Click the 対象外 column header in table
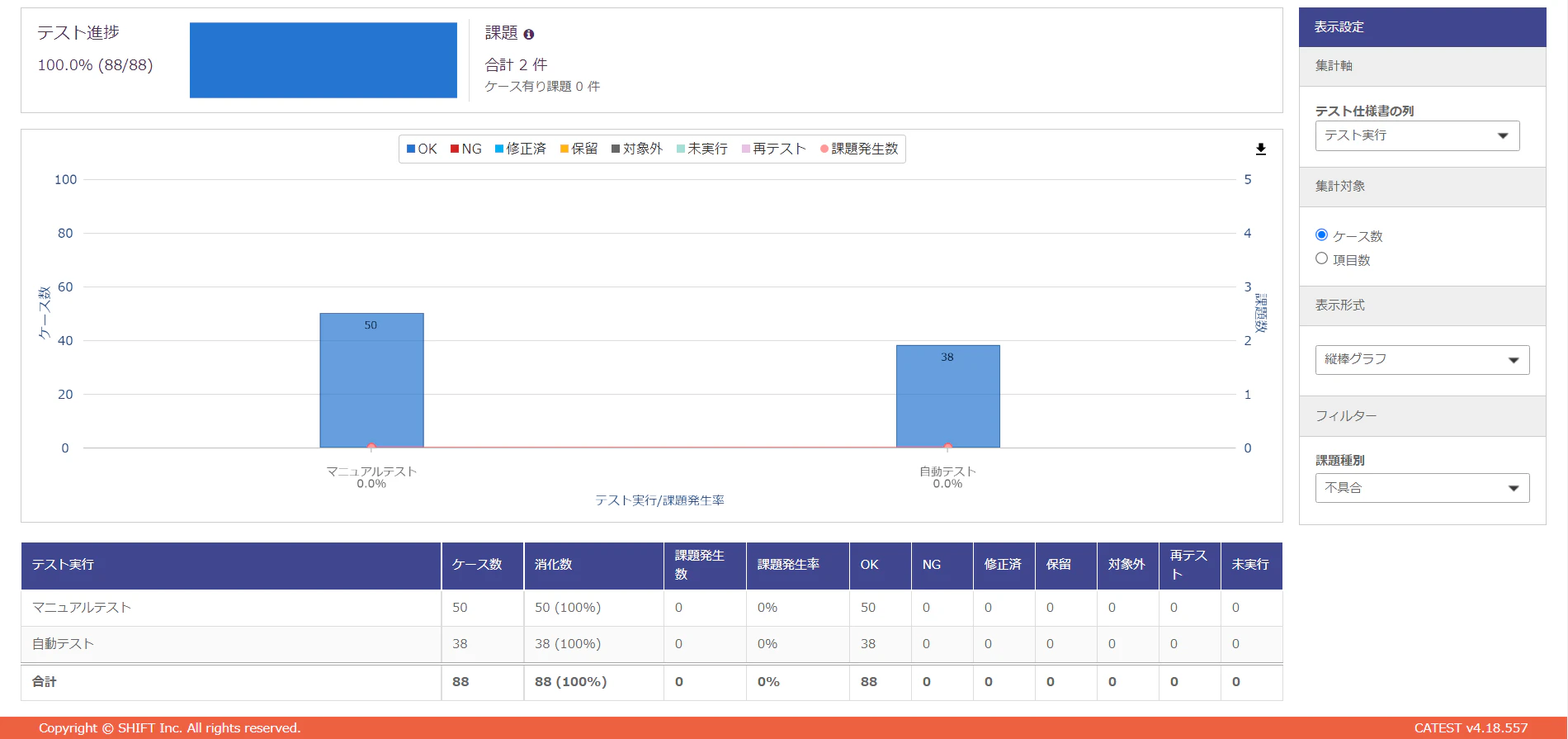This screenshot has height=739, width=1568. pyautogui.click(x=1128, y=566)
